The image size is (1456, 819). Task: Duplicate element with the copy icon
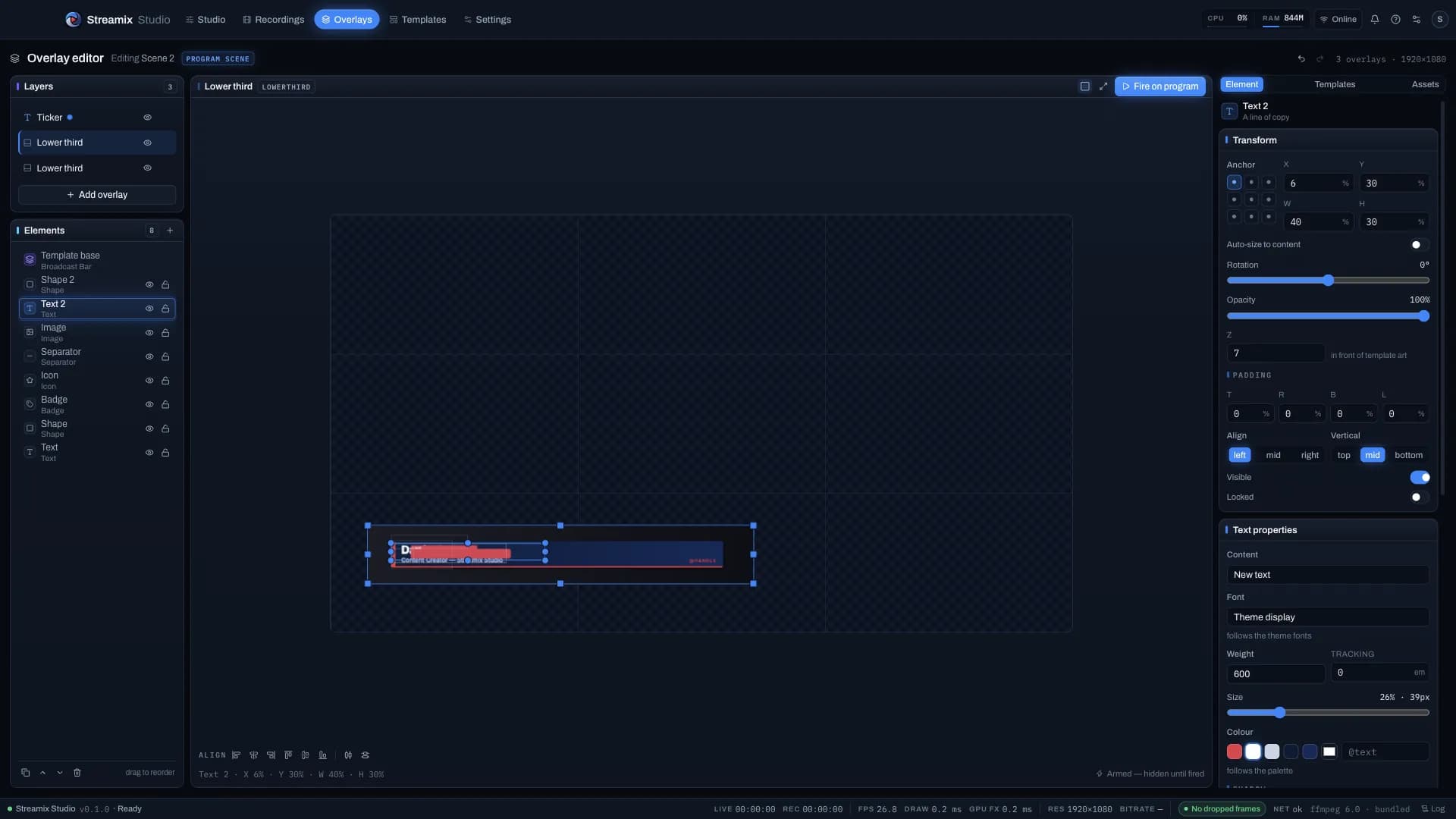(x=25, y=773)
